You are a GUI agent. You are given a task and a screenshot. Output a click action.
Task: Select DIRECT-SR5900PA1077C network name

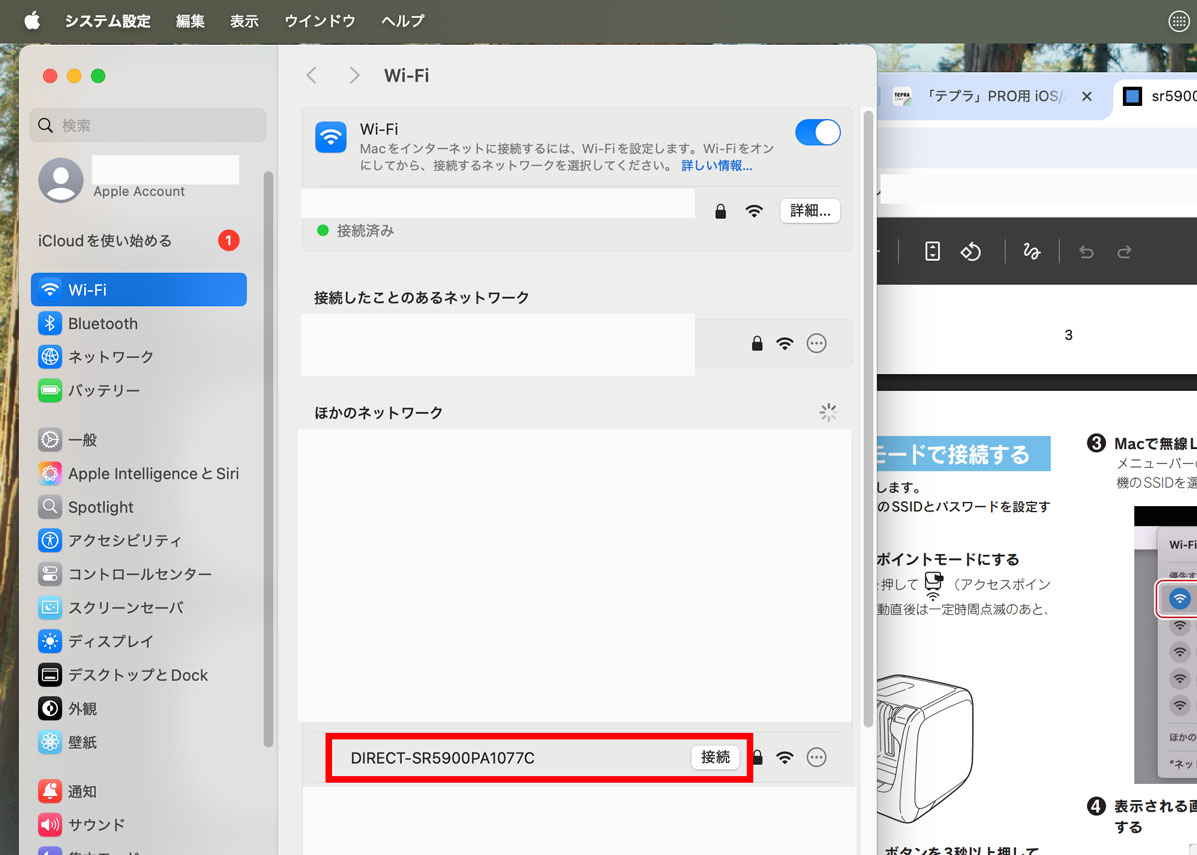(443, 758)
